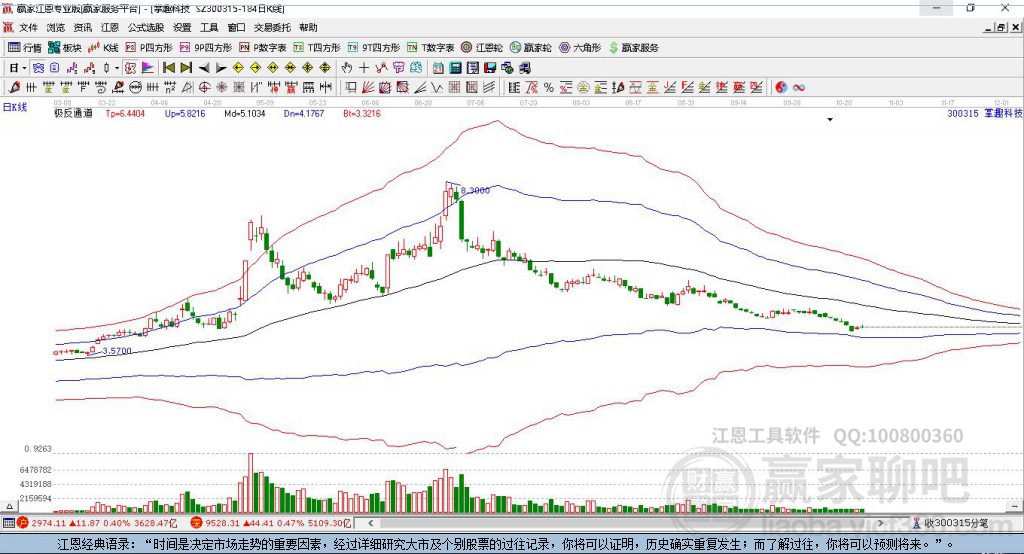Open the 板块 sector view
Image resolution: width=1024 pixels, height=554 pixels.
coord(64,48)
